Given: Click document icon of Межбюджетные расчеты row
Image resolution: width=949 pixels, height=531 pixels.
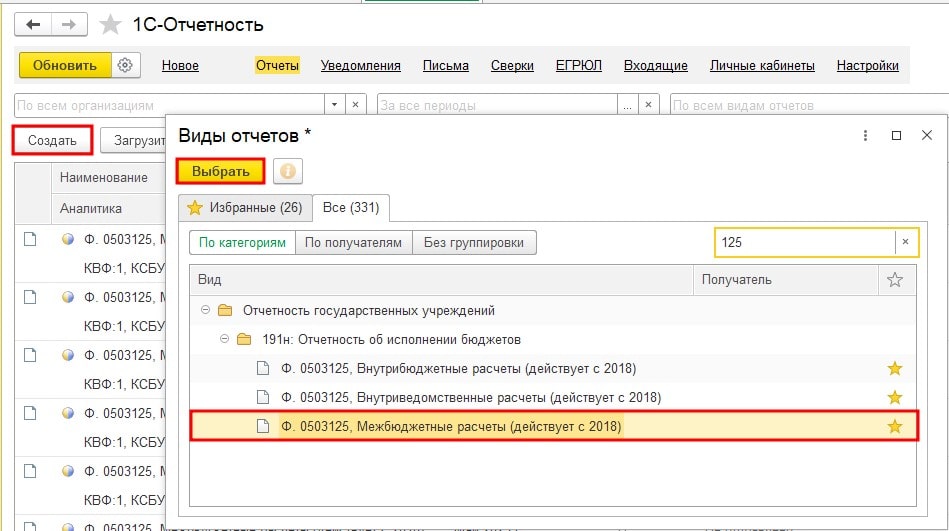Looking at the screenshot, I should point(263,427).
